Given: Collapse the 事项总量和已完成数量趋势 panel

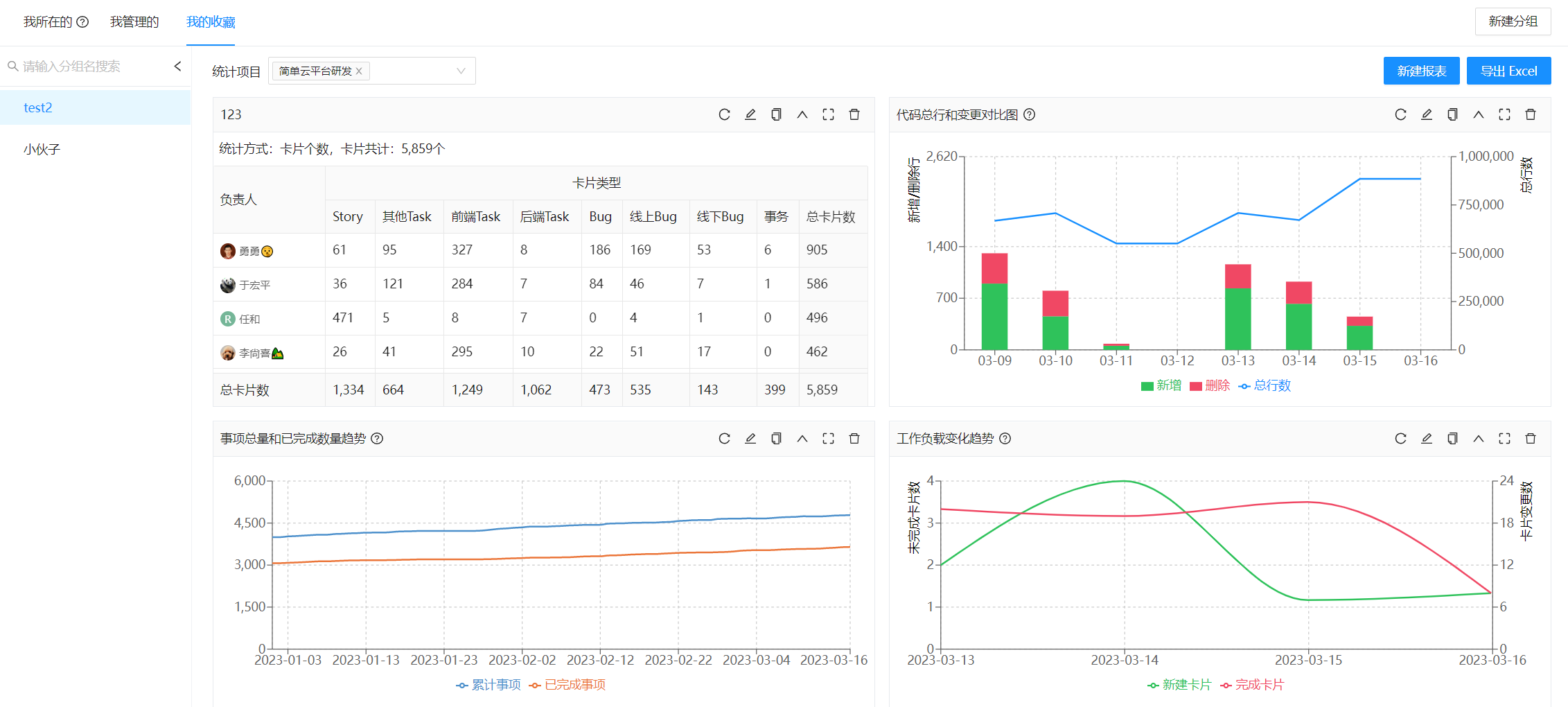Looking at the screenshot, I should [x=802, y=438].
